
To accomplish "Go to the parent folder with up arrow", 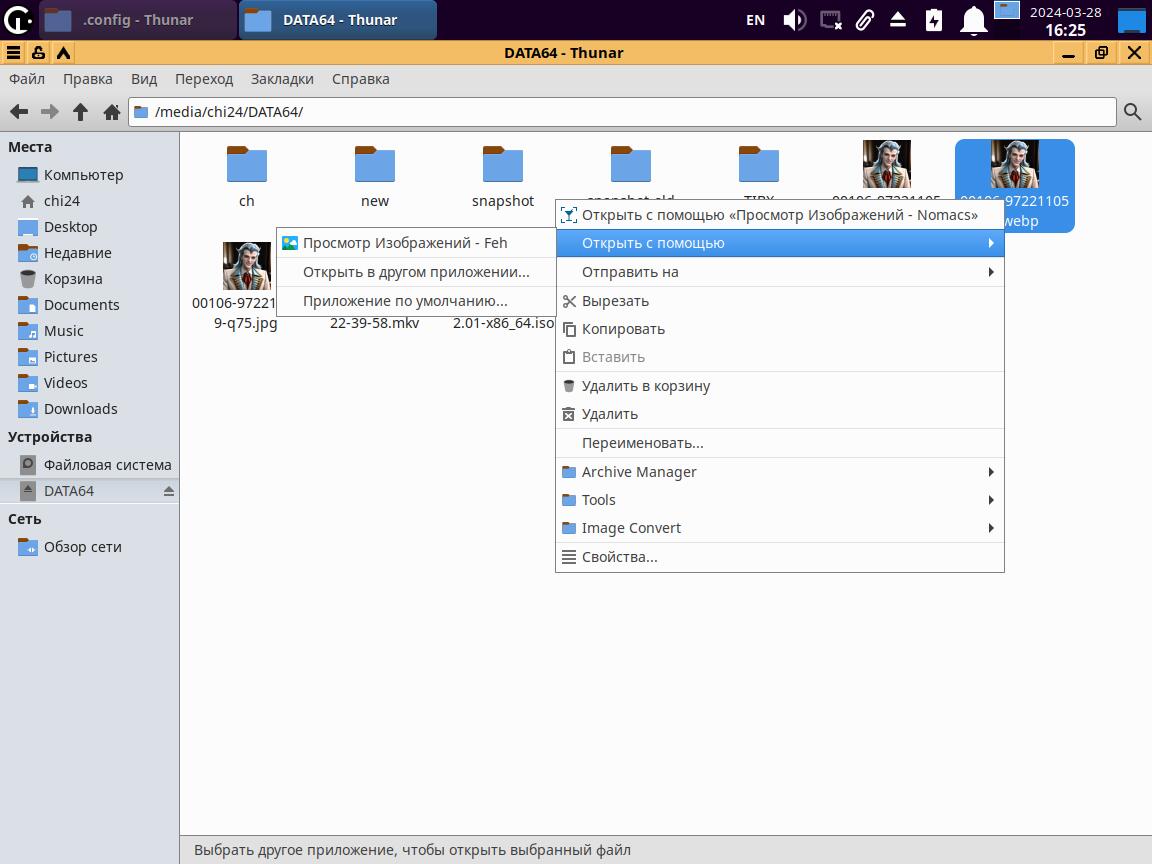I will tap(81, 112).
